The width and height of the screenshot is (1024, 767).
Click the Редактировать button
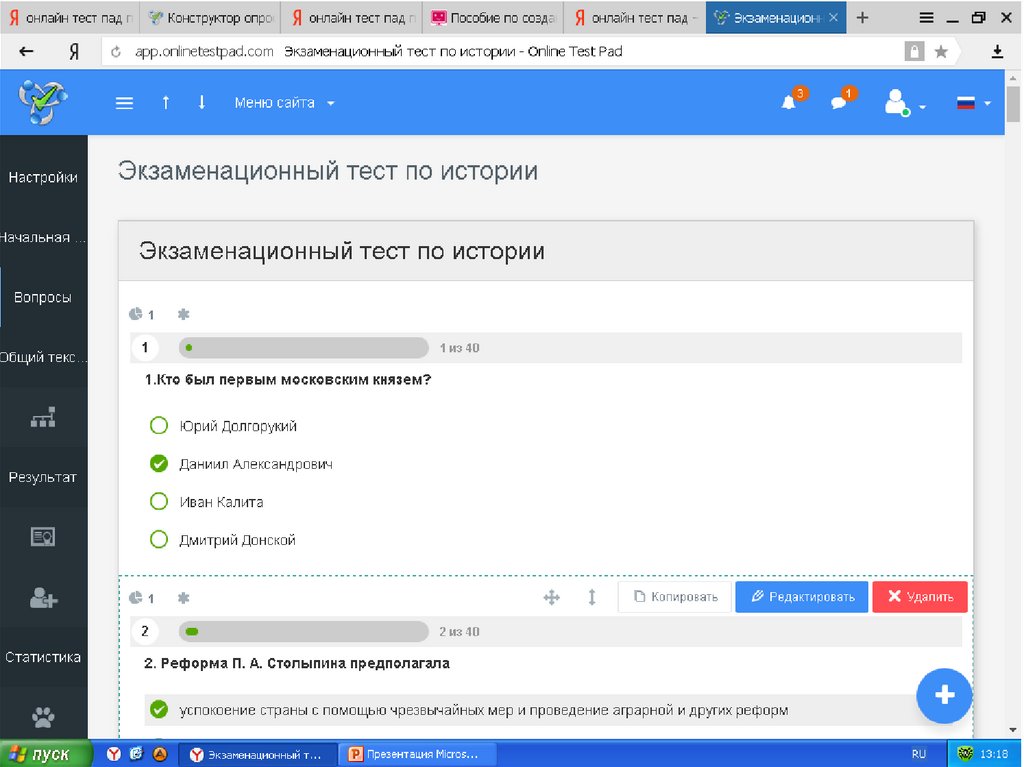802,597
